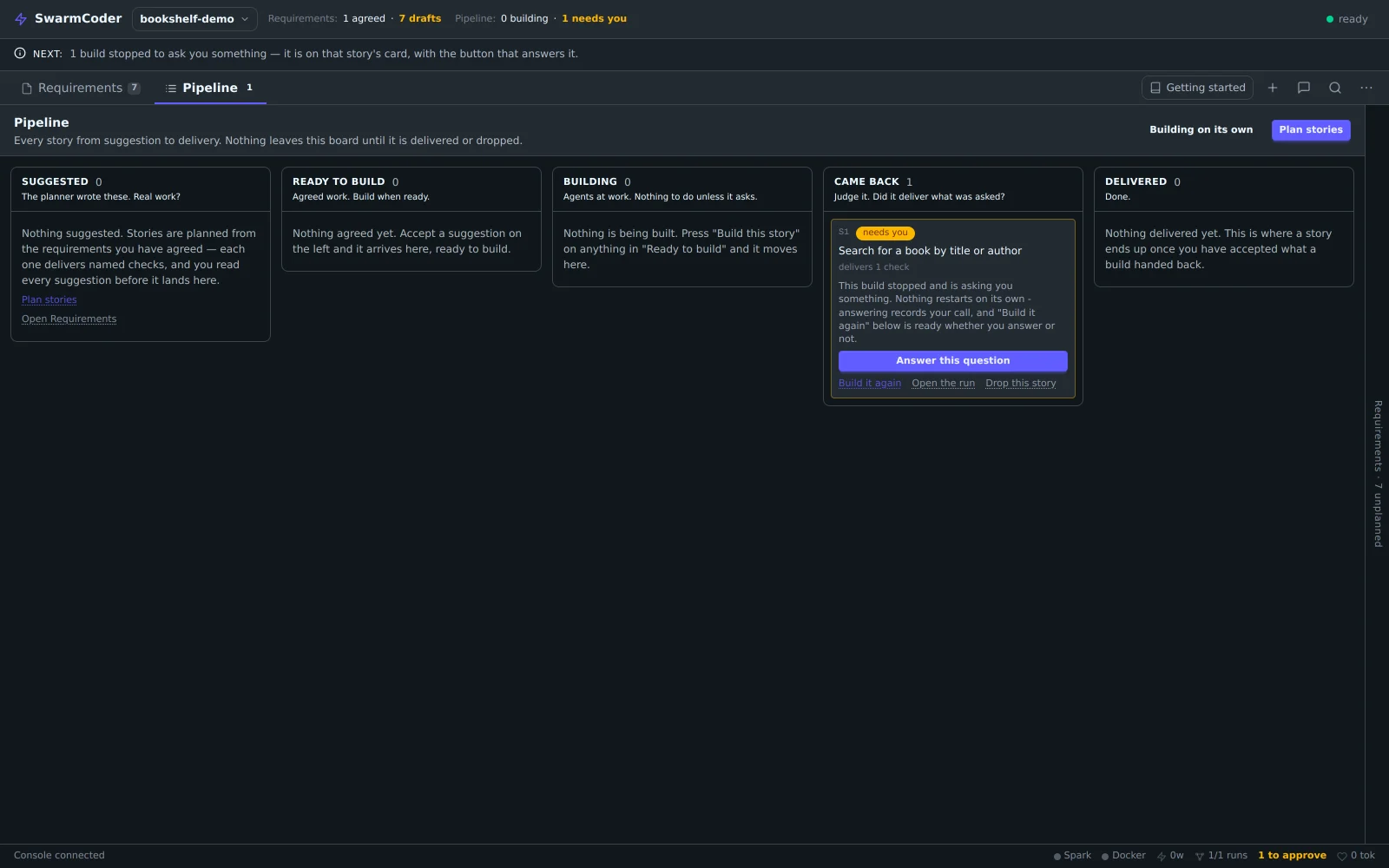Open the chat bubble icon

click(x=1304, y=88)
